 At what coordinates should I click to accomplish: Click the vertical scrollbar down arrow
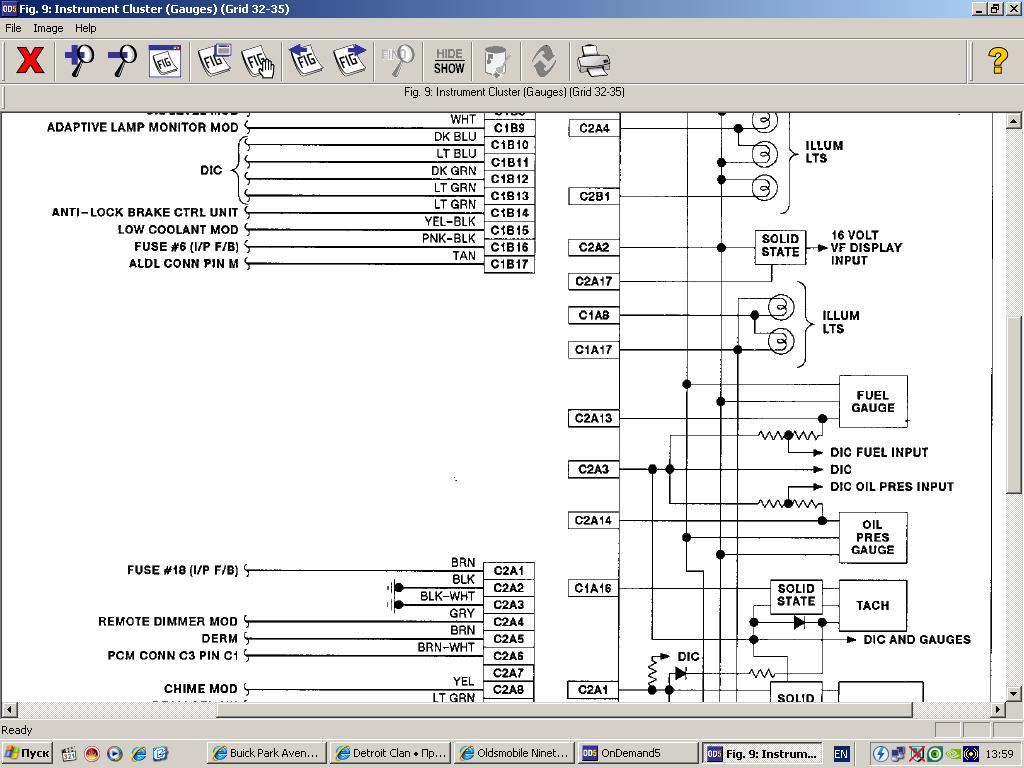pyautogui.click(x=1014, y=693)
